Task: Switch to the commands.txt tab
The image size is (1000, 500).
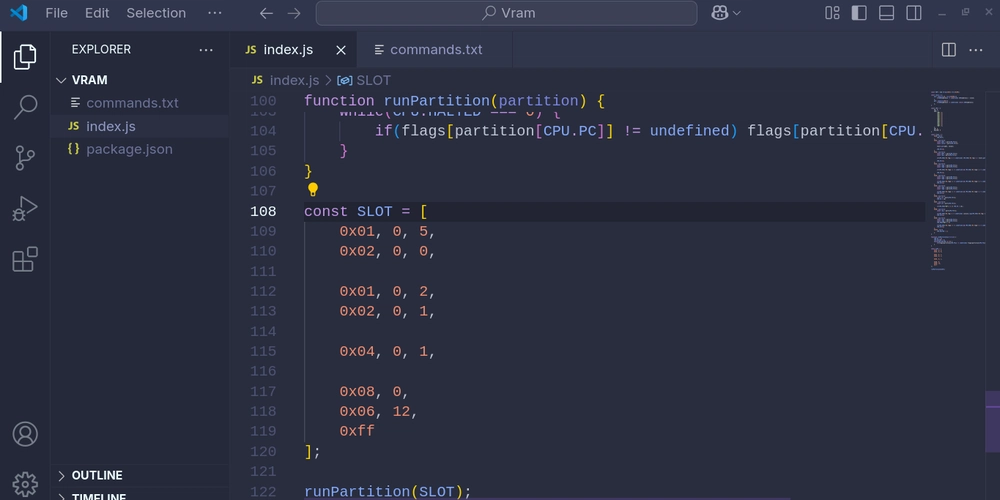Action: coord(436,50)
